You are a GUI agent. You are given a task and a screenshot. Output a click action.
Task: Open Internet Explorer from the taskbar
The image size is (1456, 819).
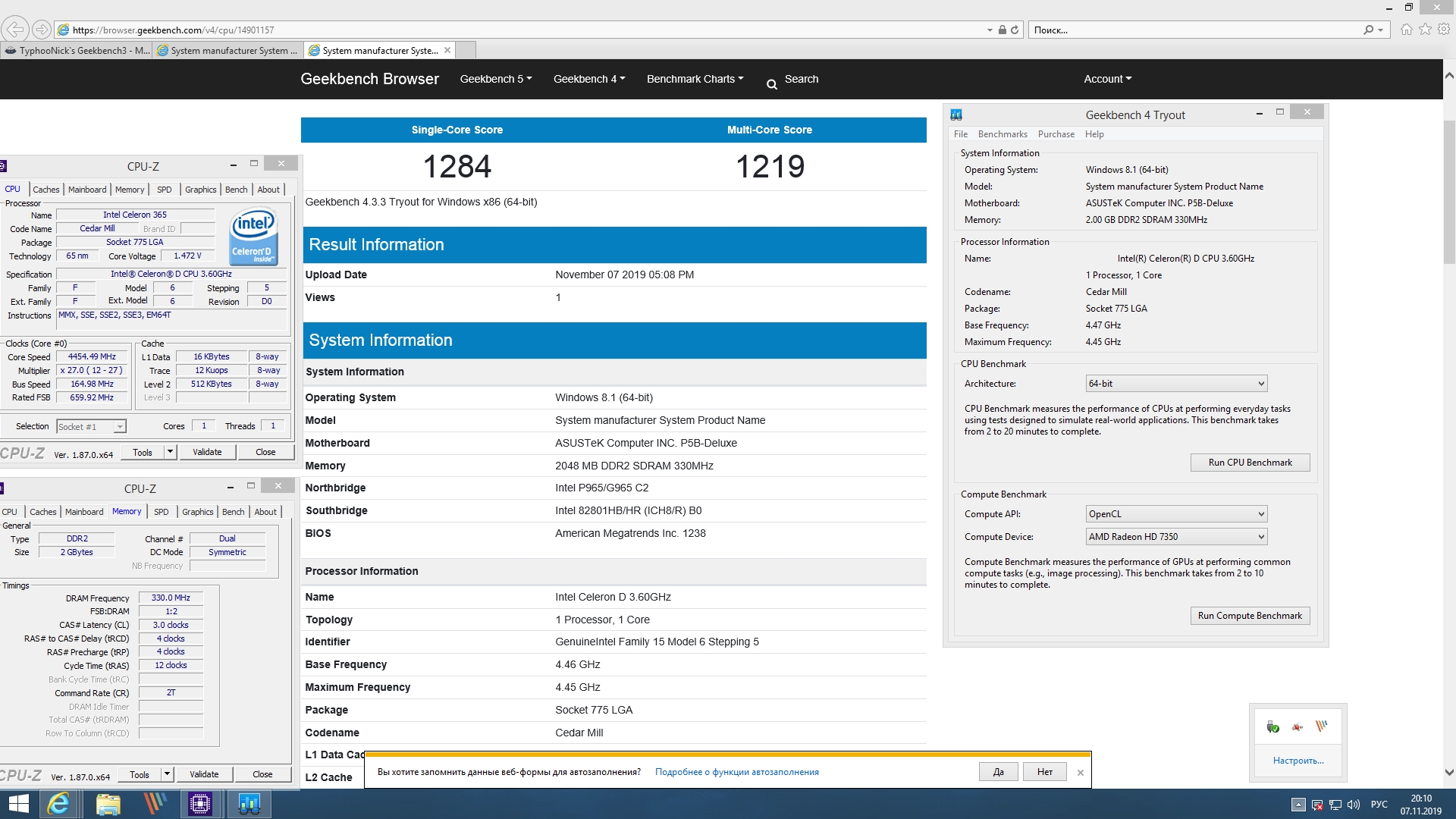58,804
